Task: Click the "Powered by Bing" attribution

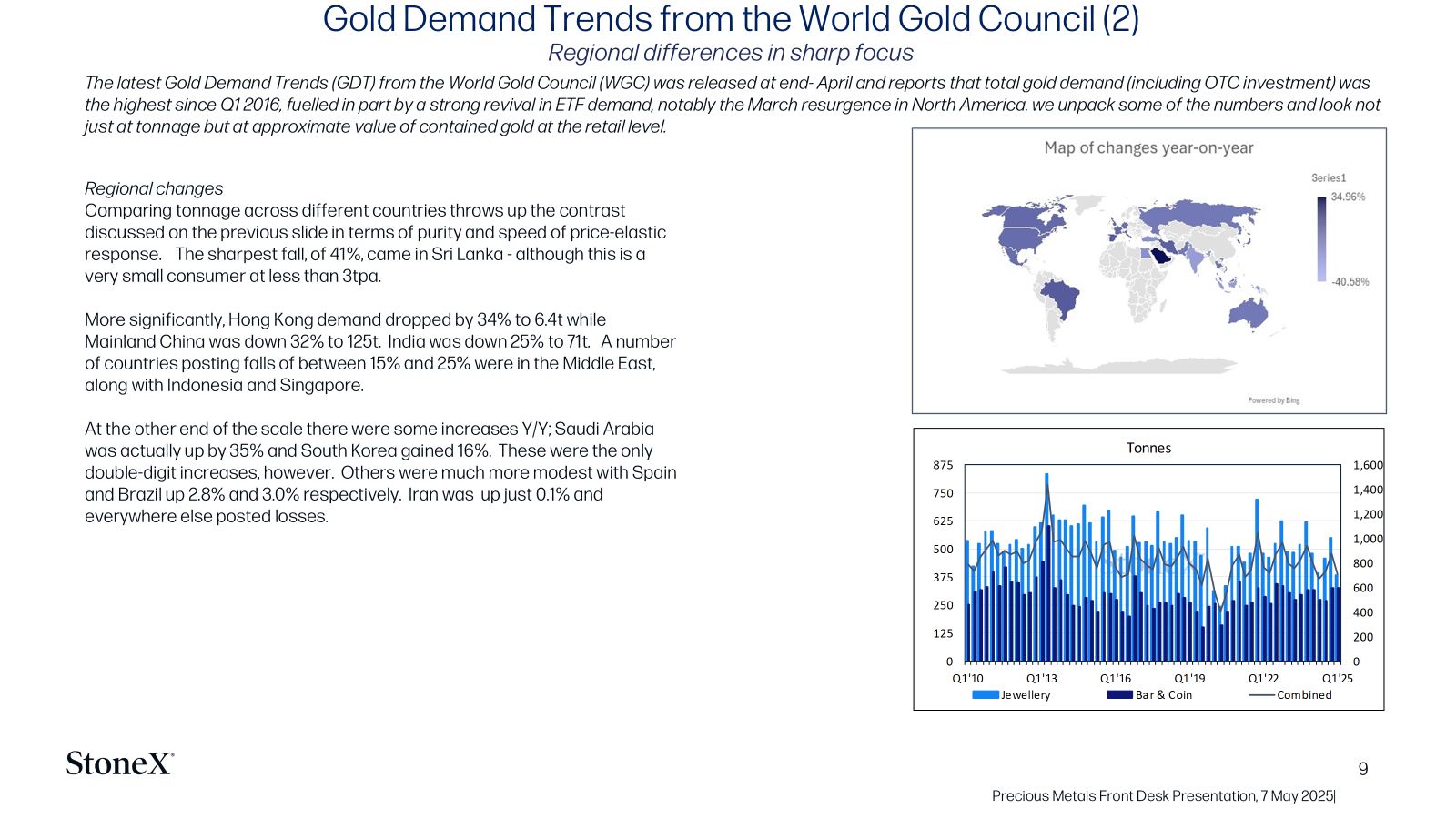Action: point(1274,400)
